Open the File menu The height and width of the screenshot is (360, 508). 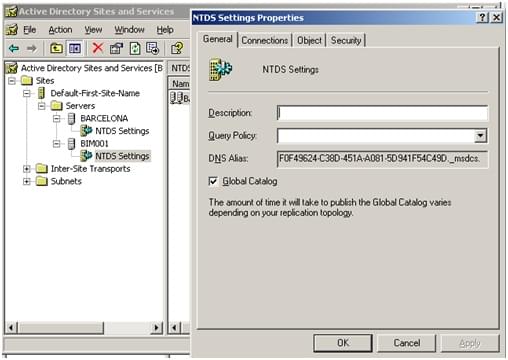[30, 30]
